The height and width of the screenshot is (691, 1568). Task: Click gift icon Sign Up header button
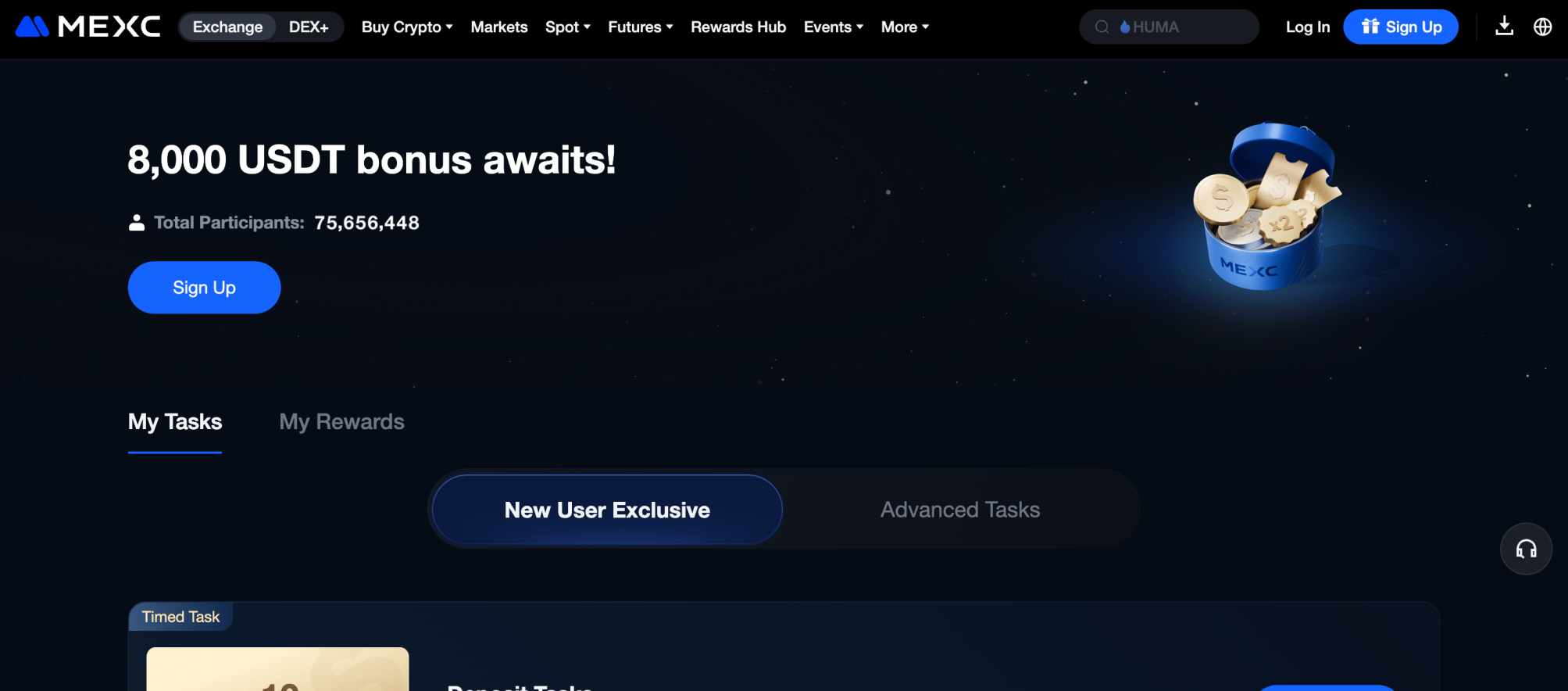click(x=1401, y=27)
